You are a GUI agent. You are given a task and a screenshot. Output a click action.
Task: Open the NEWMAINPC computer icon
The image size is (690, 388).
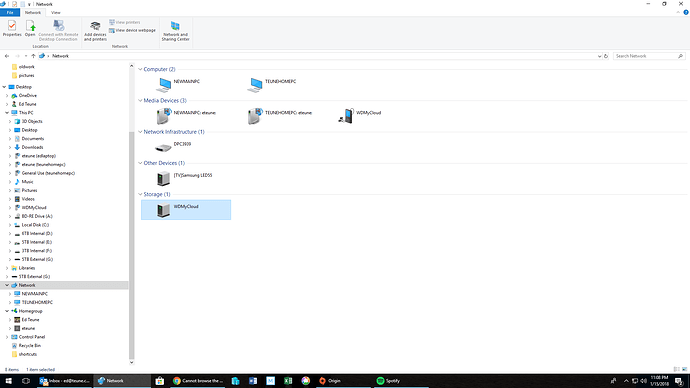click(164, 84)
